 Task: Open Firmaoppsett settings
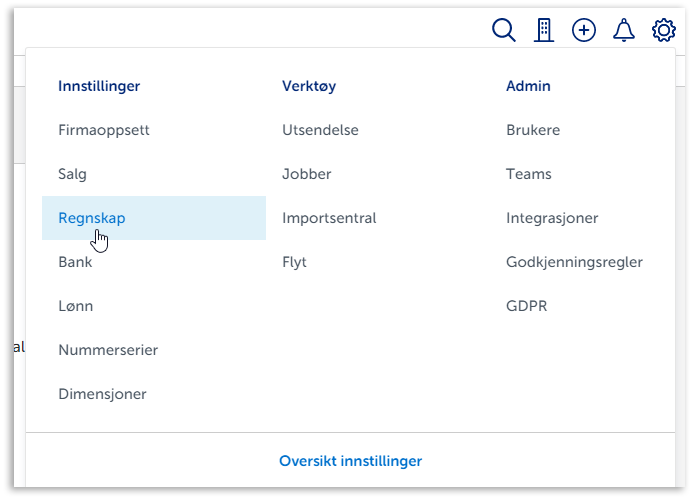[104, 130]
